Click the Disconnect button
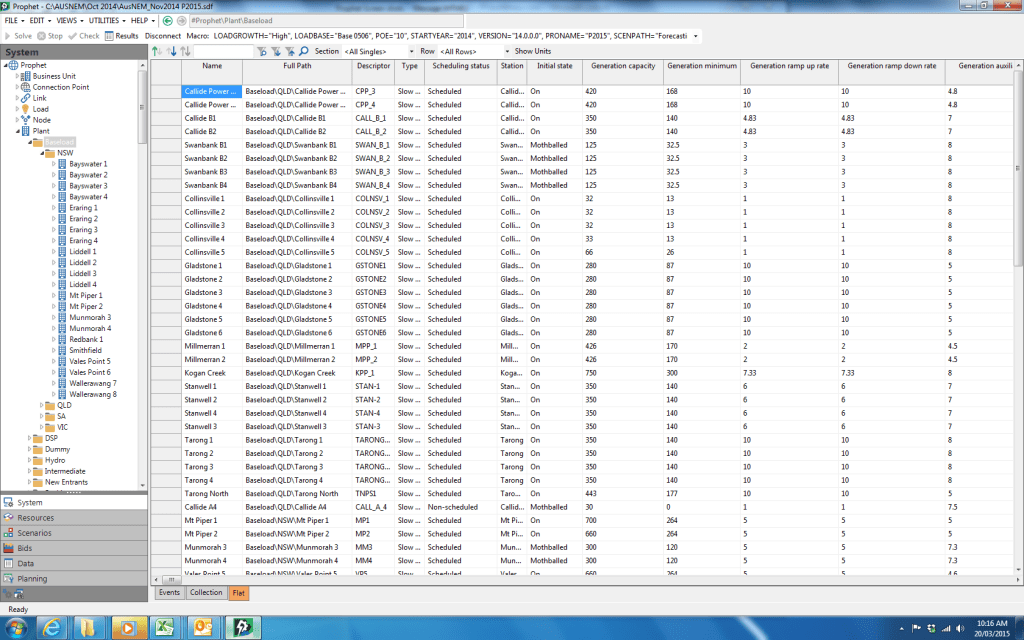This screenshot has height=640, width=1024. click(x=163, y=35)
